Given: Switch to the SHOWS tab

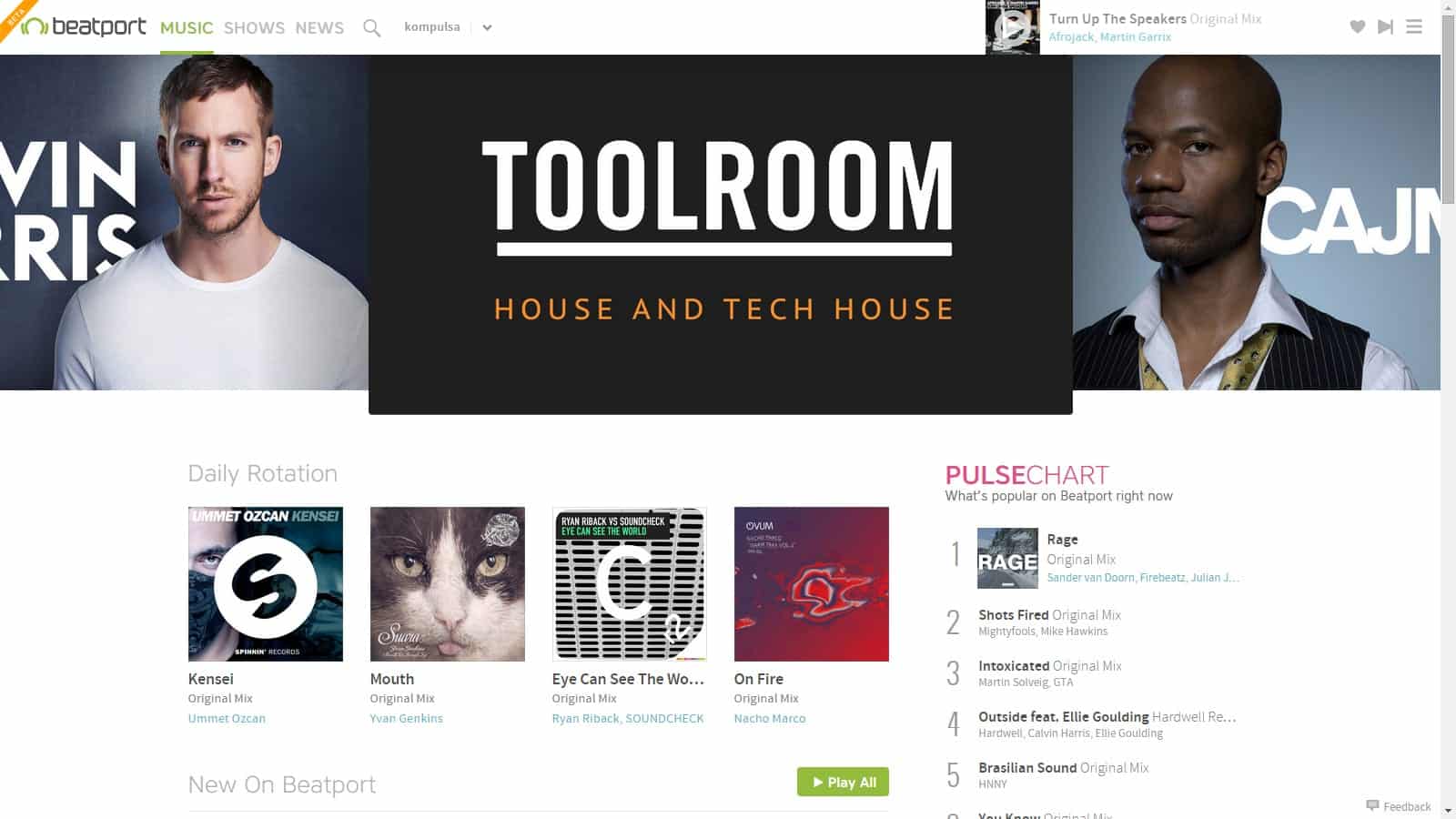Looking at the screenshot, I should (254, 28).
